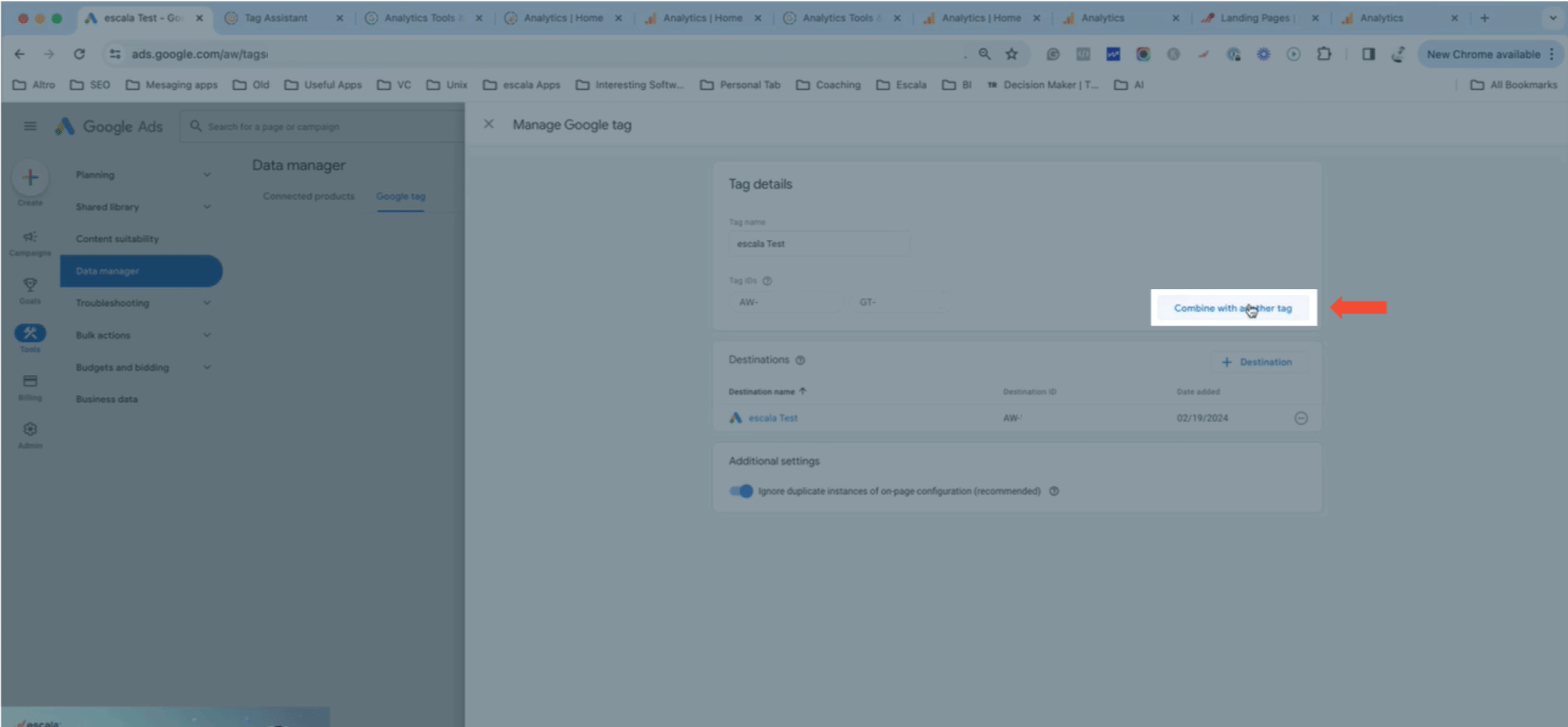Close the Manage Google tag panel
1568x727 pixels.
489,124
